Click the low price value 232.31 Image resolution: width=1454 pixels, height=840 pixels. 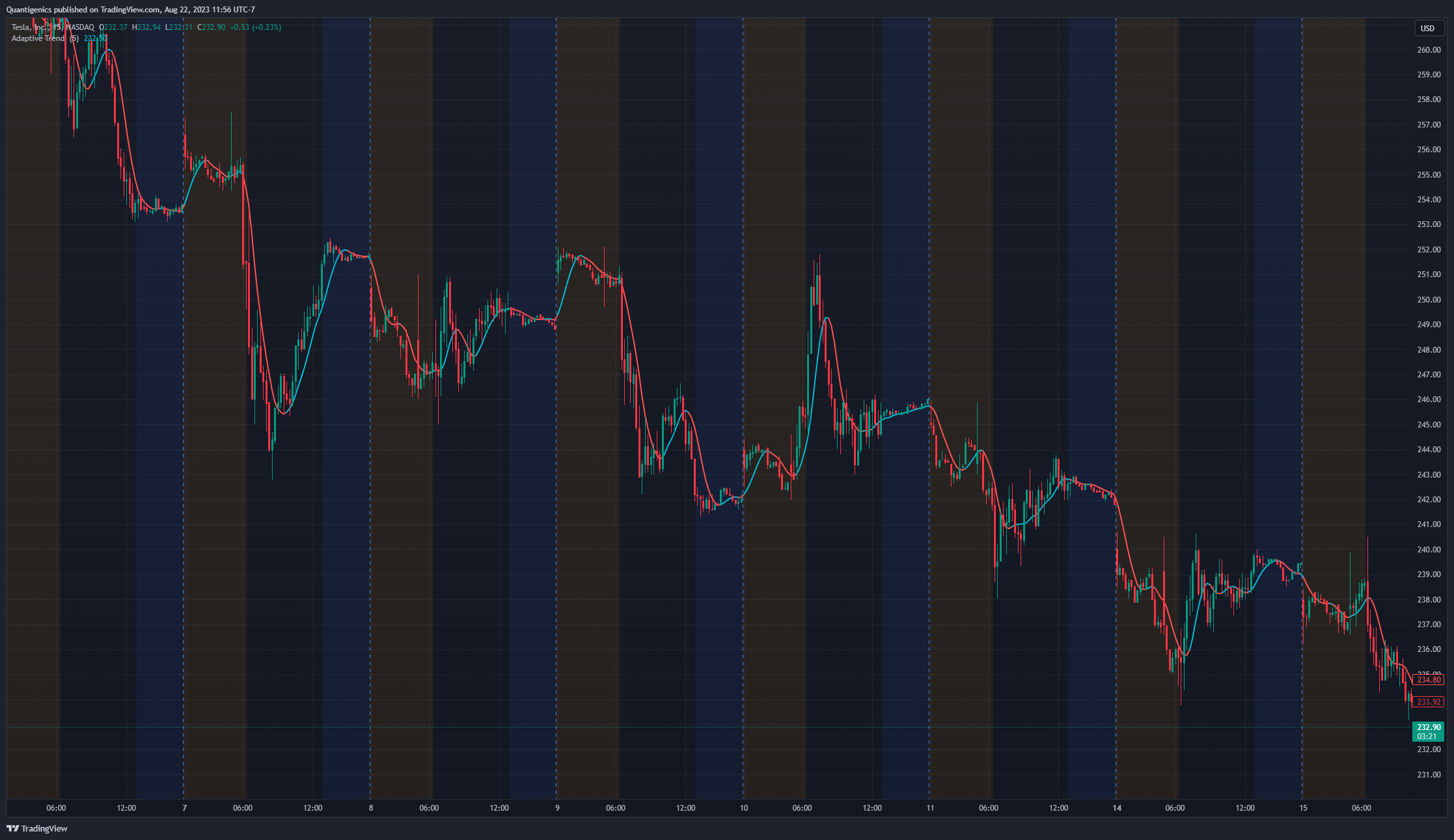pos(181,27)
